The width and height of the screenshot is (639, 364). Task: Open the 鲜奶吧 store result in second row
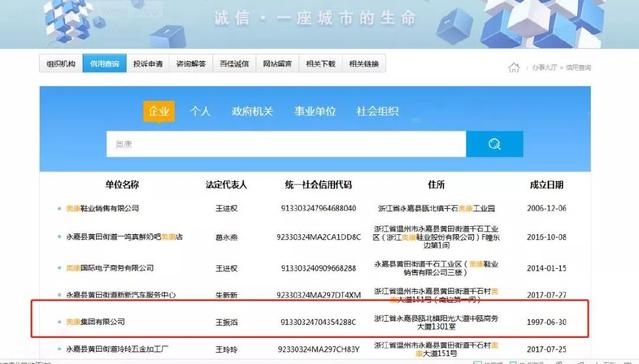[125, 236]
